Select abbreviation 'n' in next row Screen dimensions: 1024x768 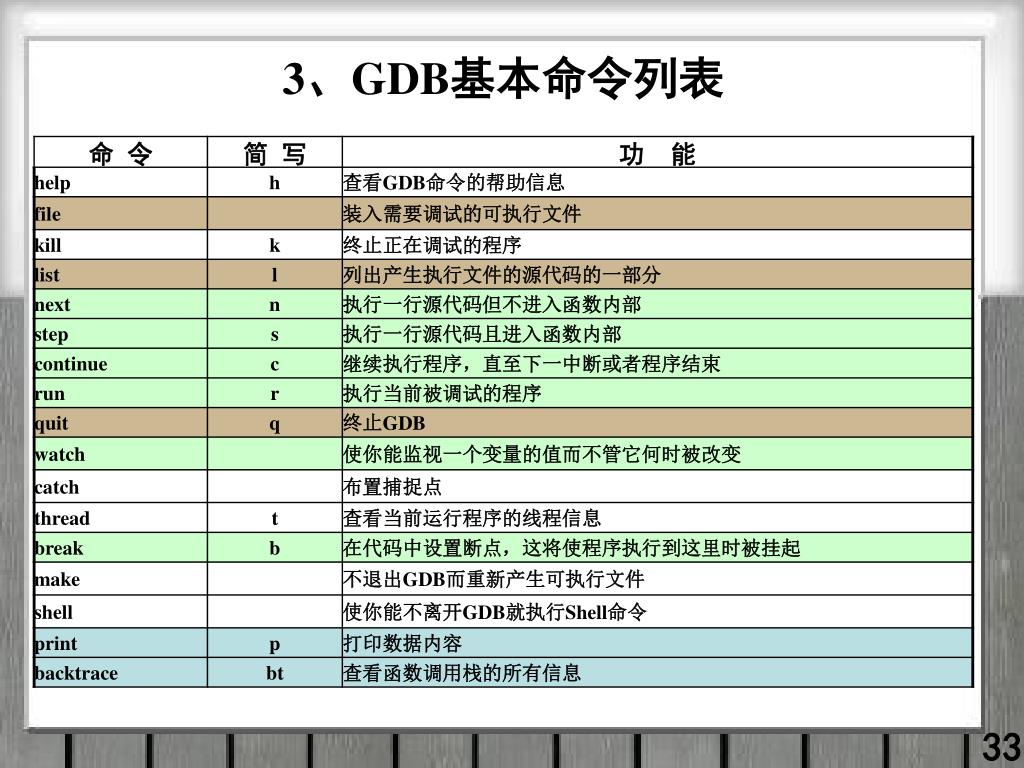tap(274, 306)
